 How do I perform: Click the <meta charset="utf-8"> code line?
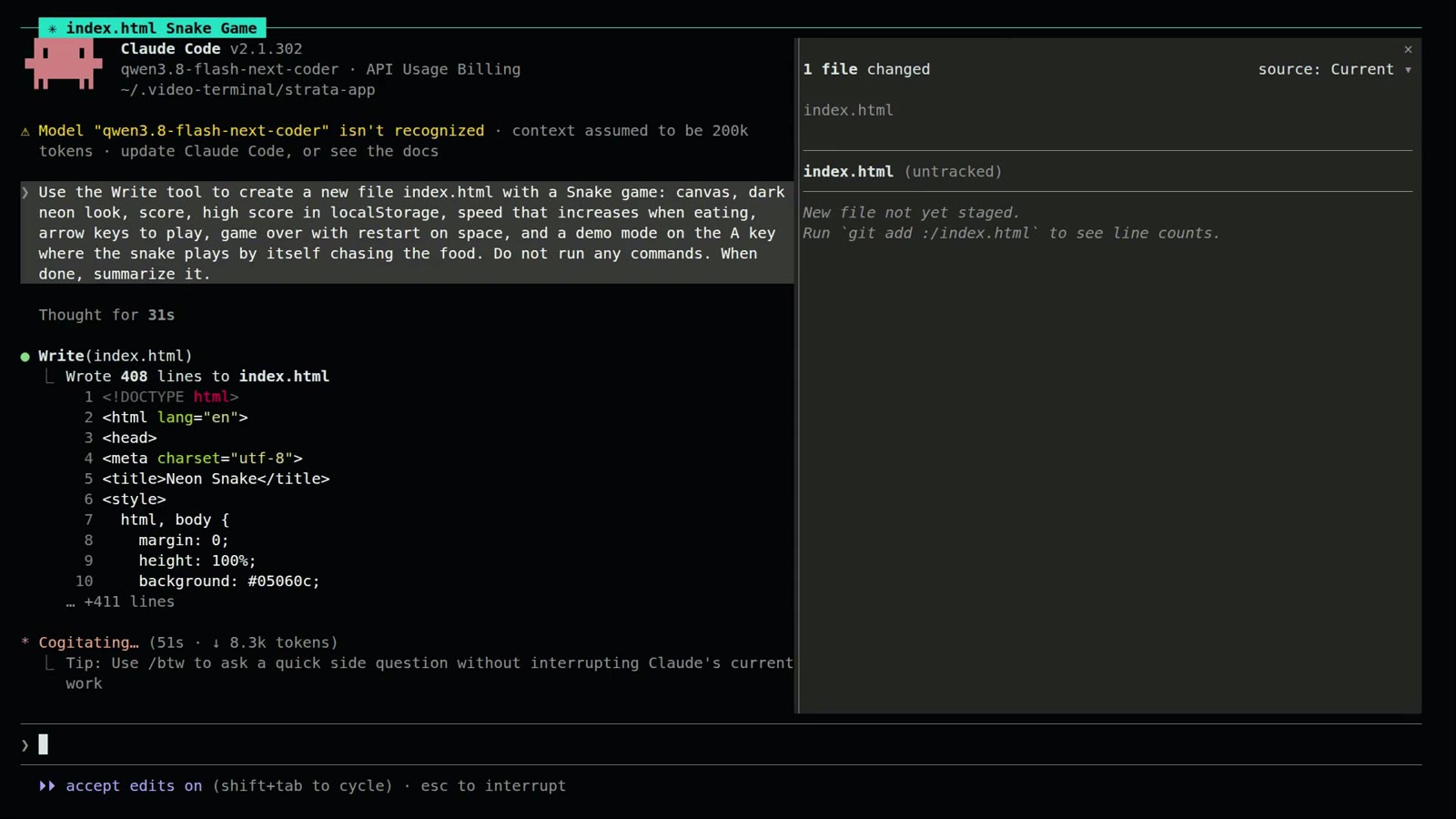coord(202,458)
